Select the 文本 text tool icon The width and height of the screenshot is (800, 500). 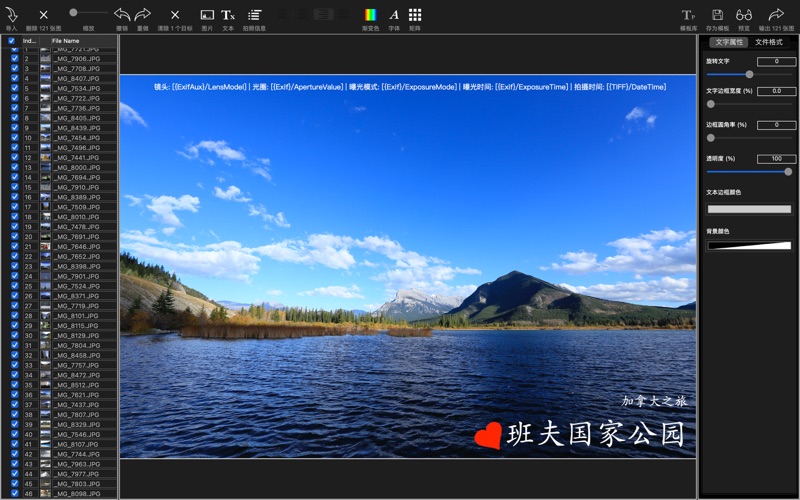coord(228,15)
